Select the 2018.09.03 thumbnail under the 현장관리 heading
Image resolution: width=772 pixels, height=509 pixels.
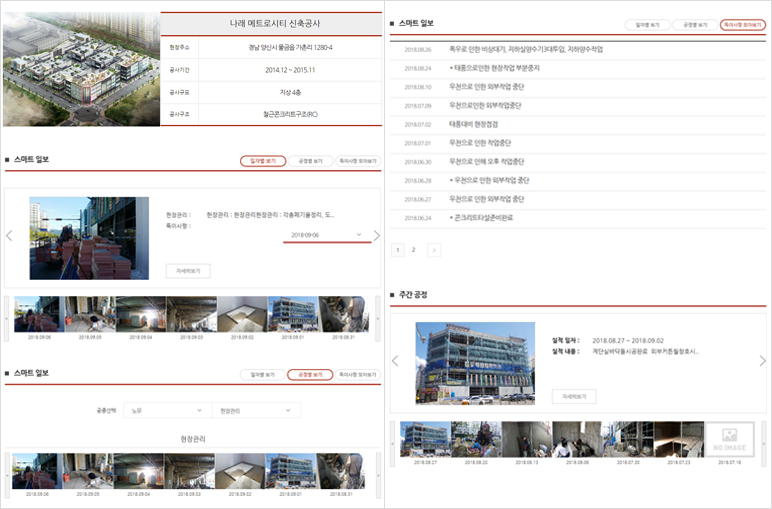click(189, 471)
